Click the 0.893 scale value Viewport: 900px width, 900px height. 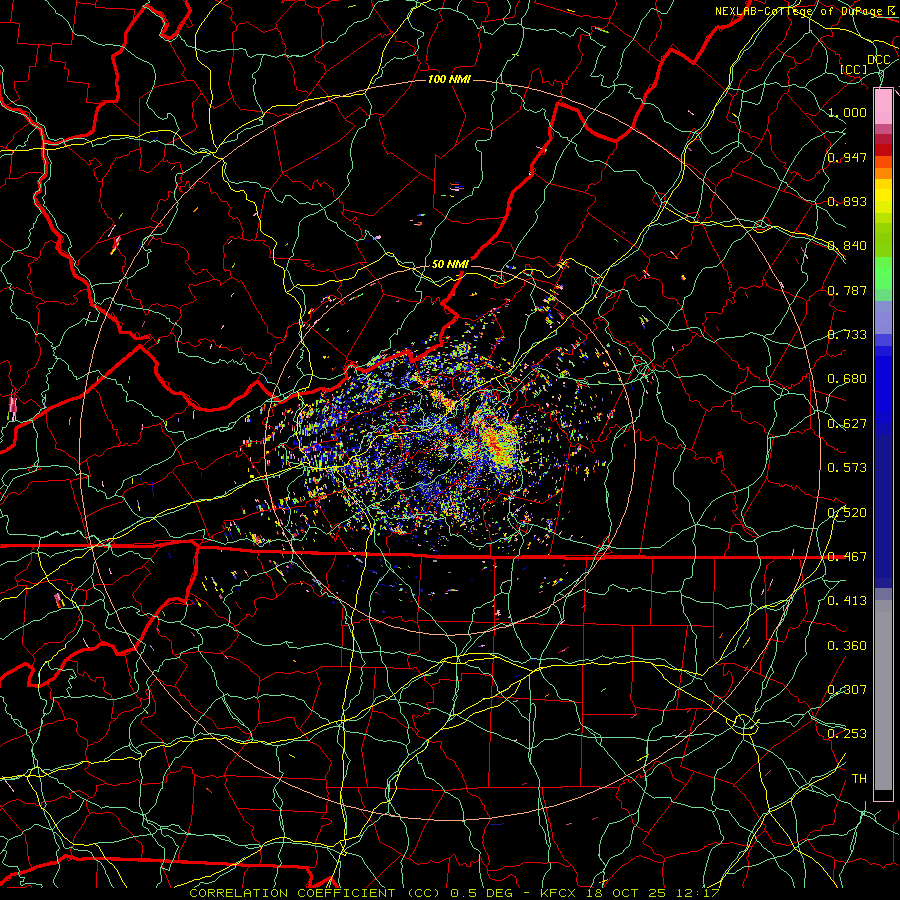[x=847, y=201]
